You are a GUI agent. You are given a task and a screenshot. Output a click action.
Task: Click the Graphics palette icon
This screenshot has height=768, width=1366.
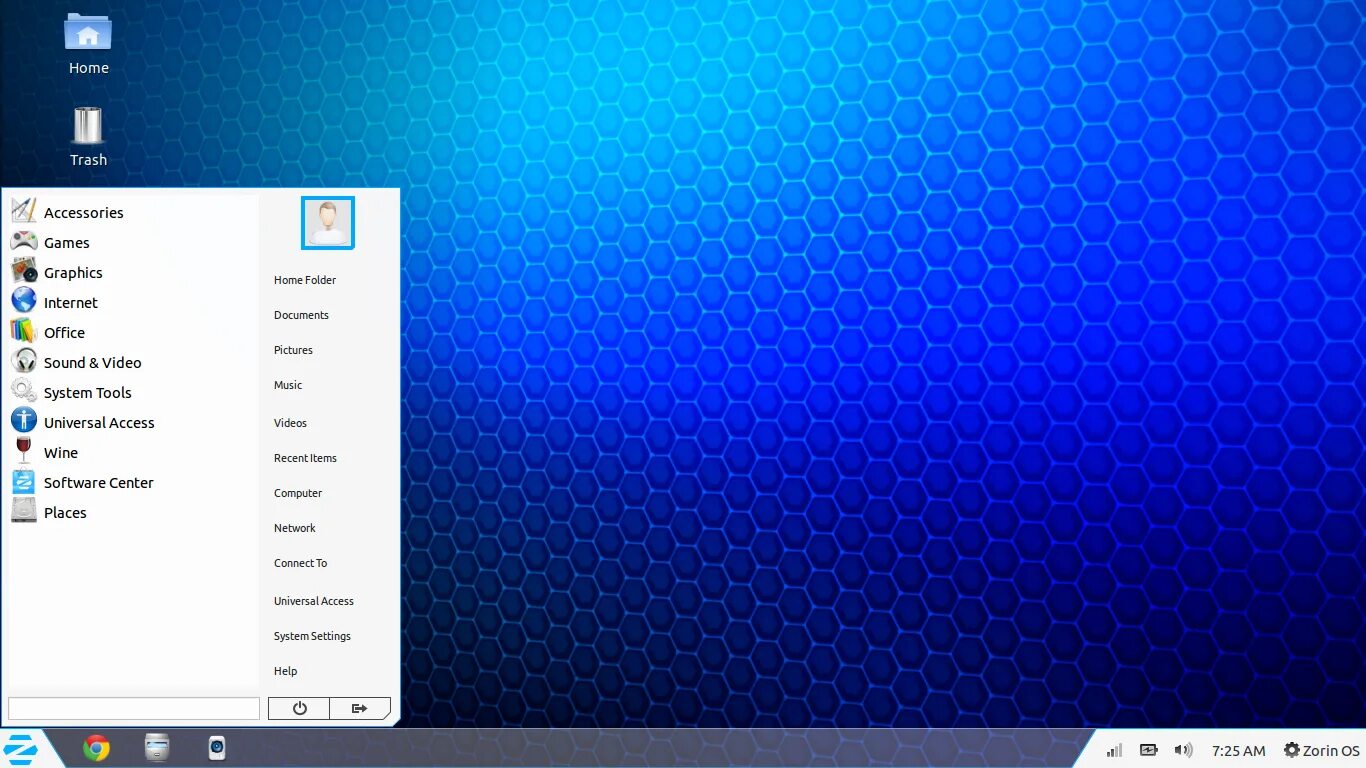23,272
